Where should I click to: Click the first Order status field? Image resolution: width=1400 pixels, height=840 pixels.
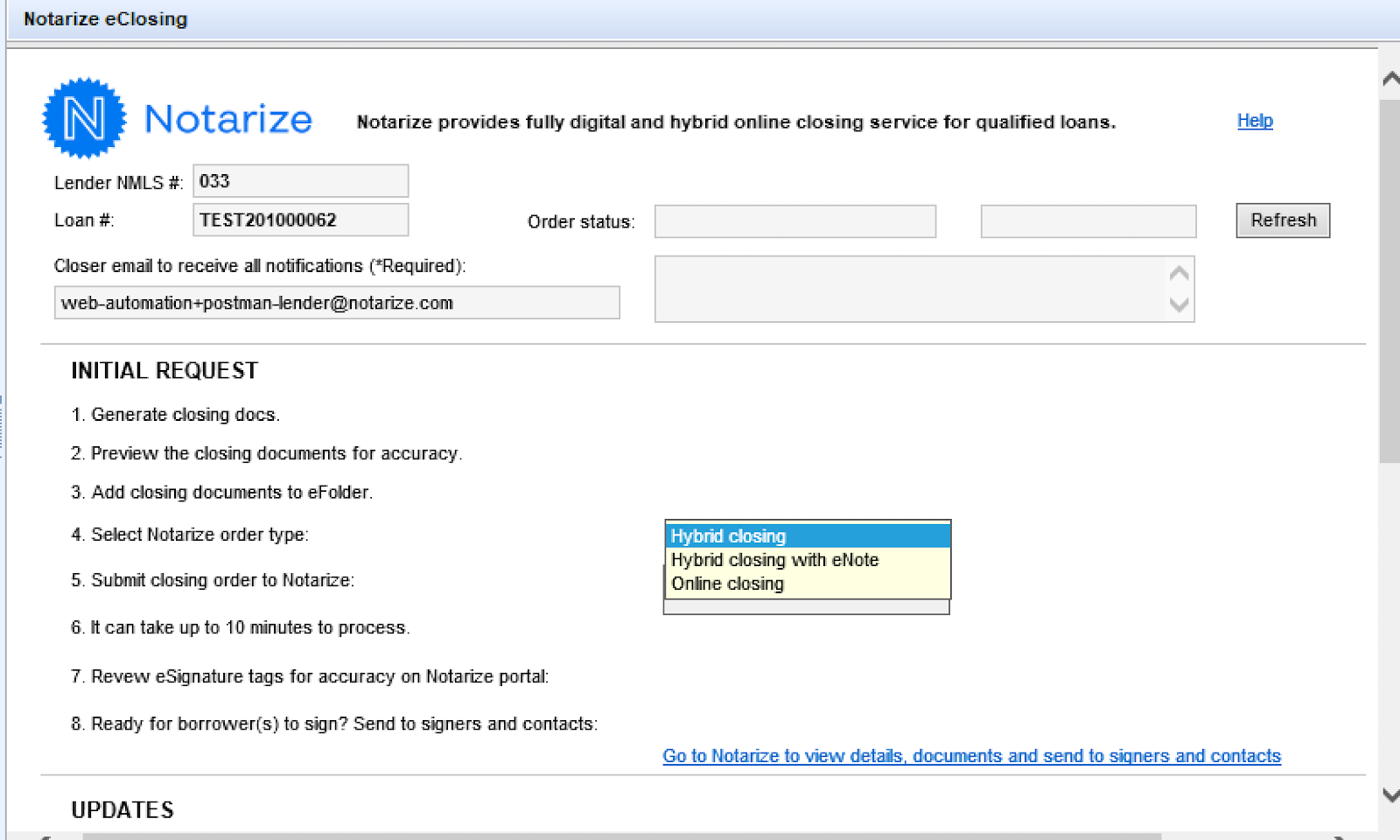coord(795,221)
